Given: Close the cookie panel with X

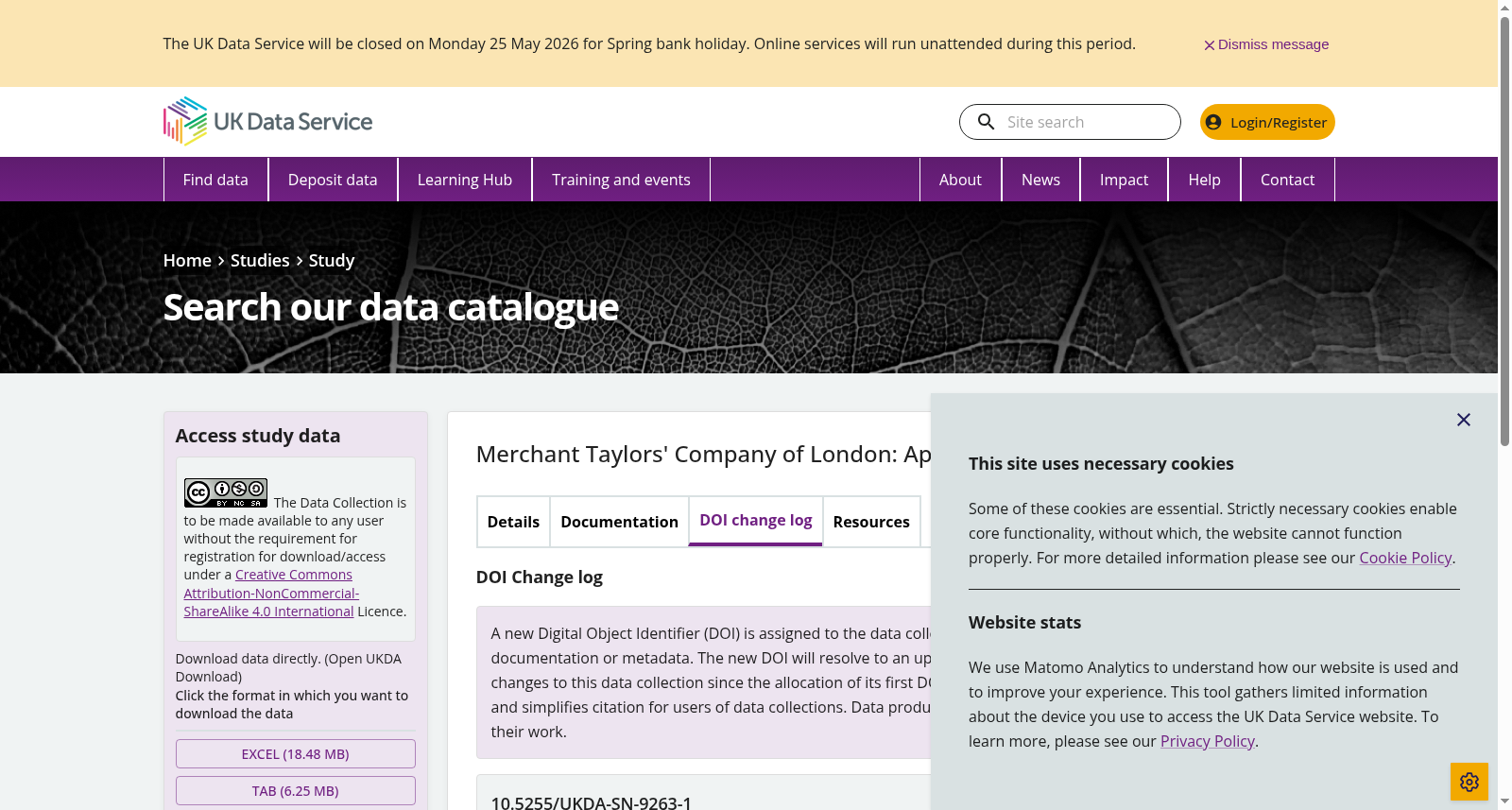Looking at the screenshot, I should point(1463,420).
